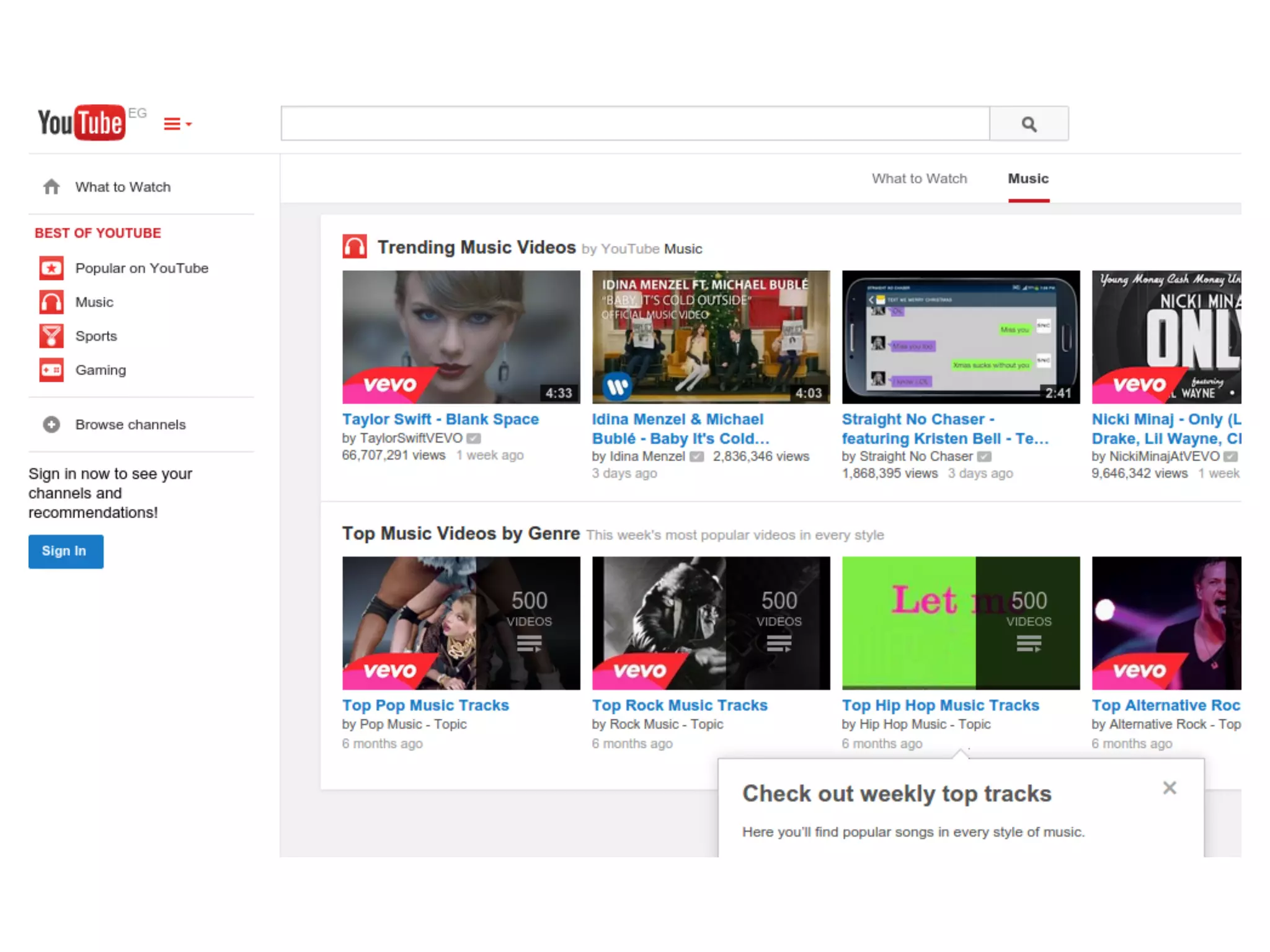1270x952 pixels.
Task: Click the home icon beside What to Watch
Action: pos(51,187)
